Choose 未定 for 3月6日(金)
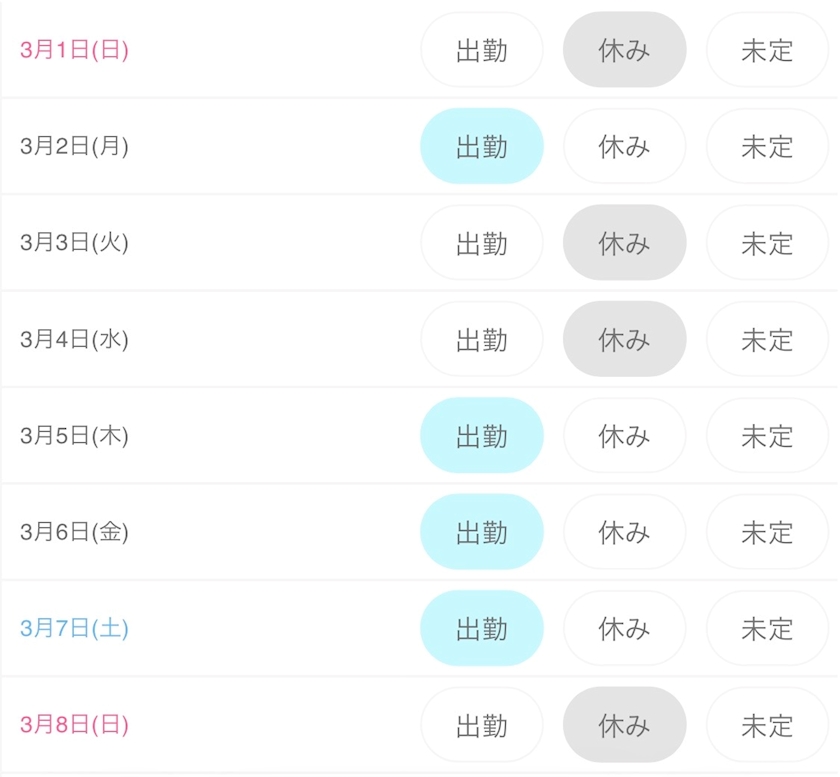840x777 pixels. click(x=767, y=532)
